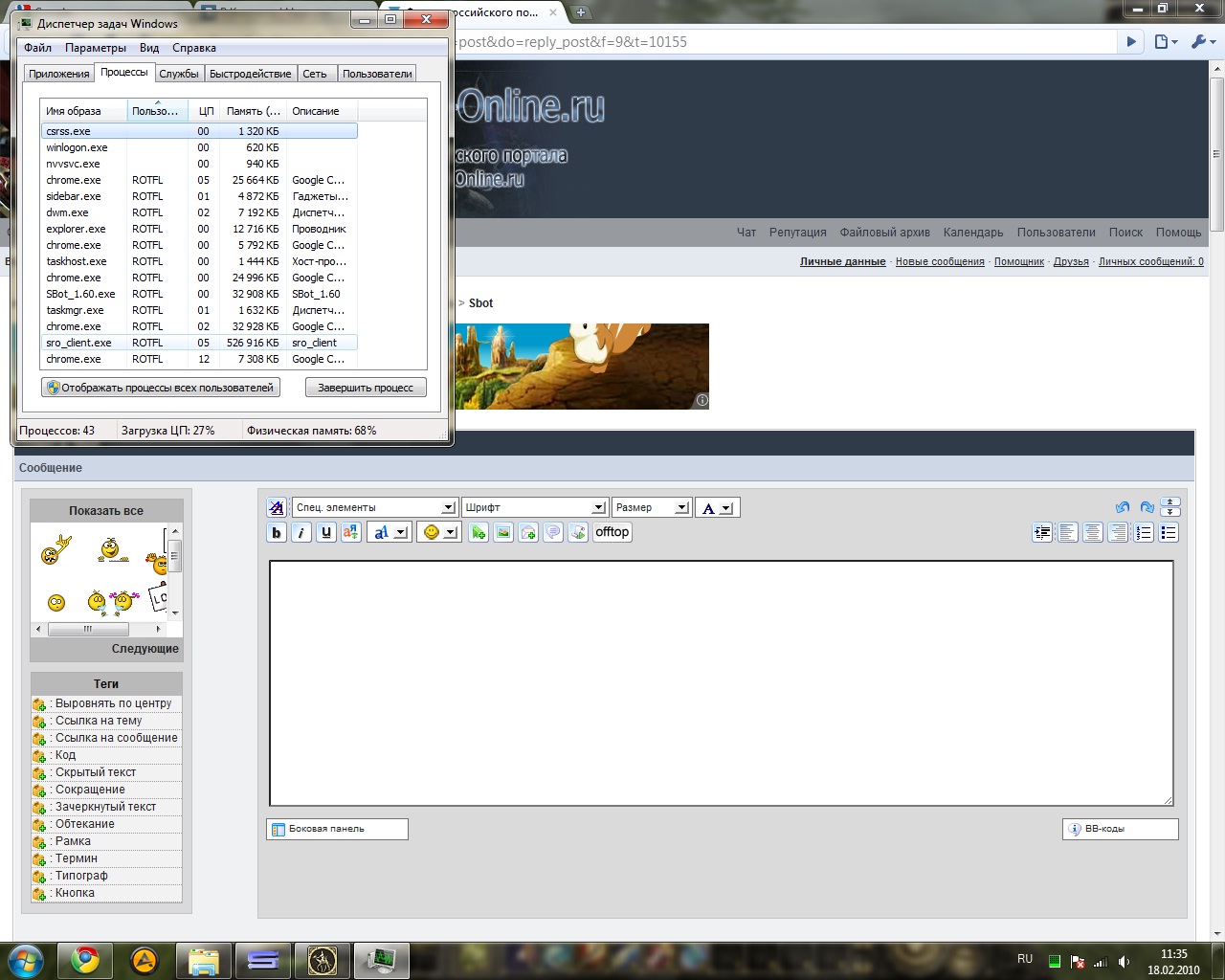Open the Размер size dropdown

tap(652, 507)
